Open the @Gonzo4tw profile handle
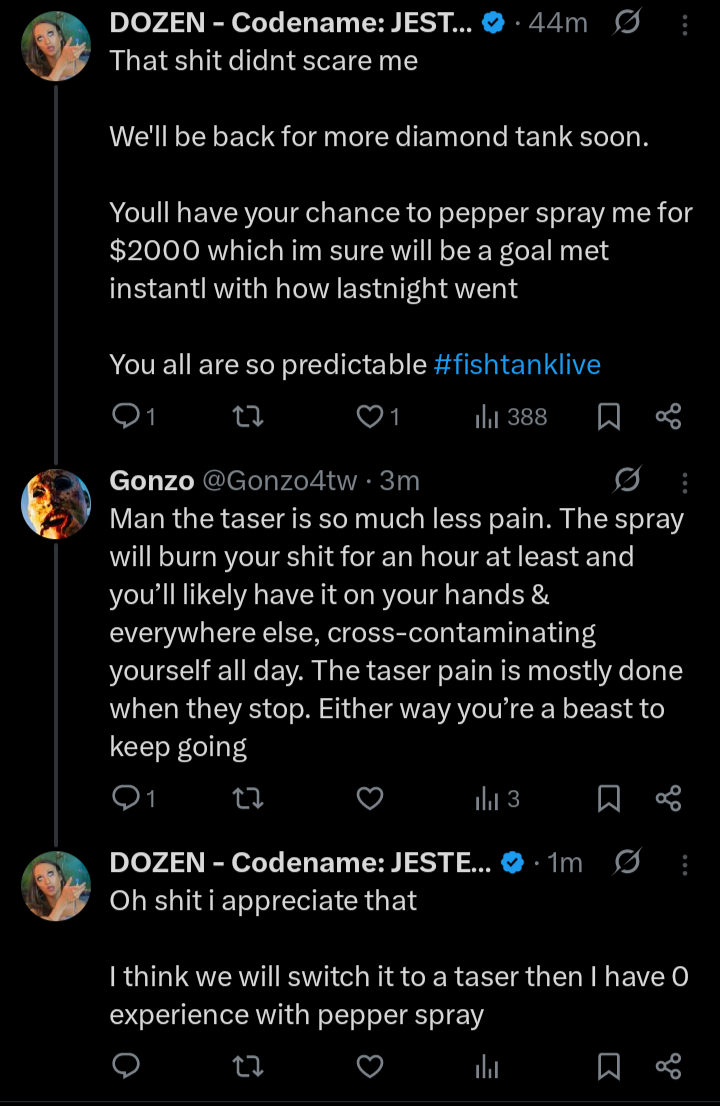The width and height of the screenshot is (720, 1106). (280, 480)
